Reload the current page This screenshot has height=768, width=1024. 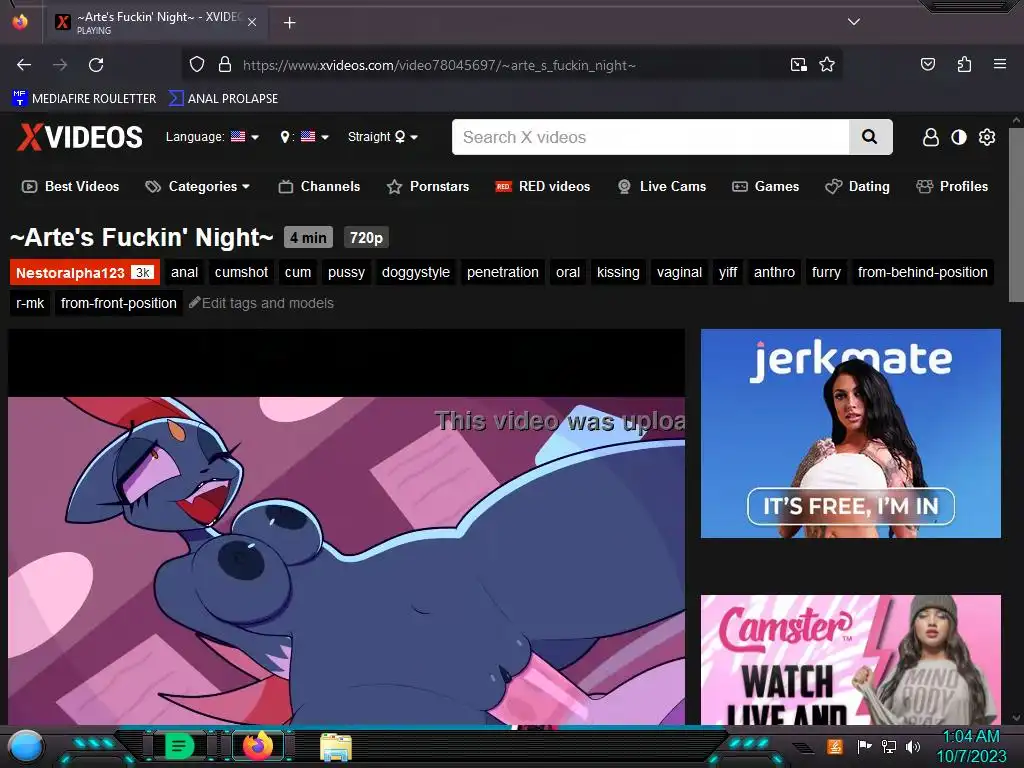click(96, 65)
